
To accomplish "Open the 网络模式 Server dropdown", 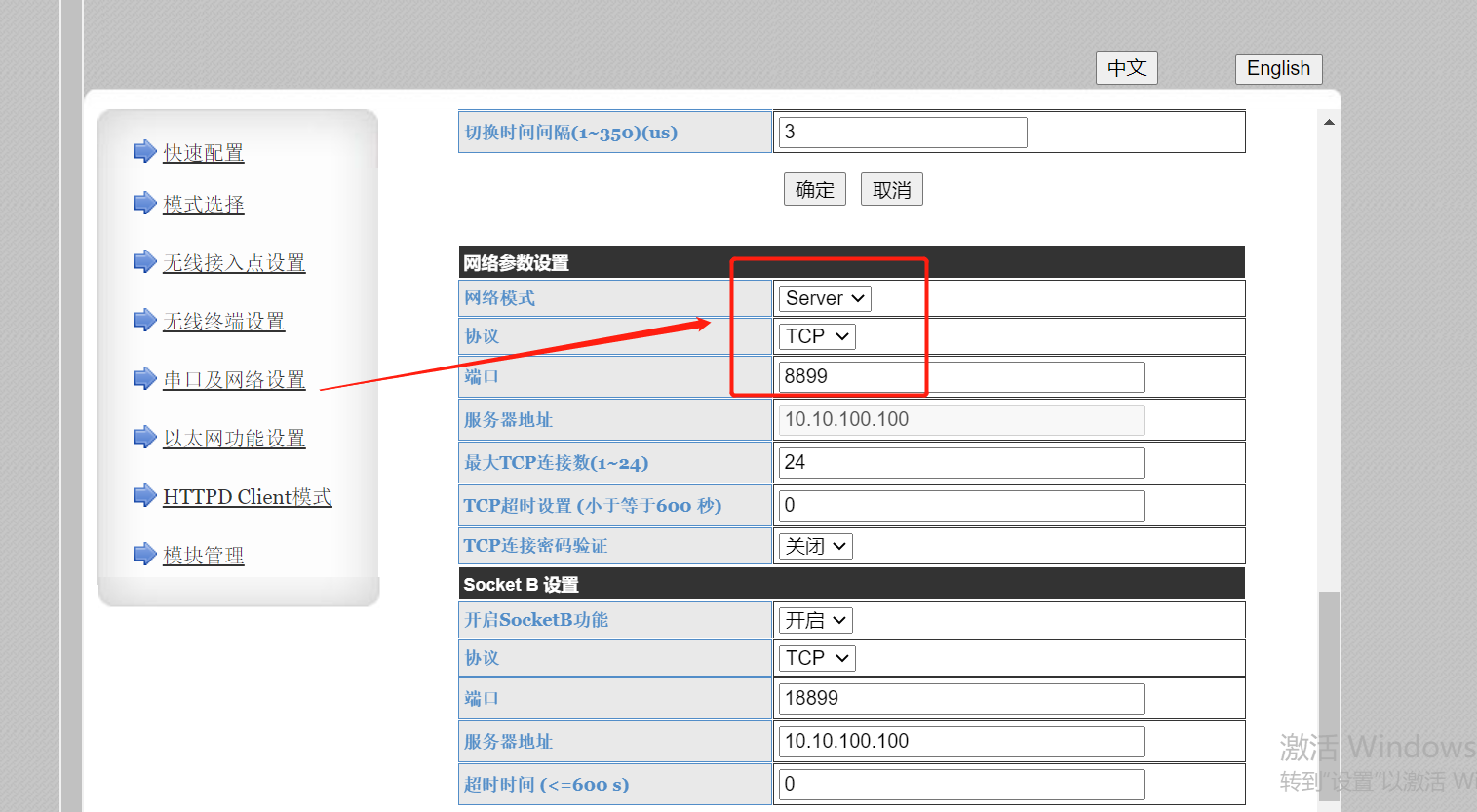I will (x=824, y=298).
